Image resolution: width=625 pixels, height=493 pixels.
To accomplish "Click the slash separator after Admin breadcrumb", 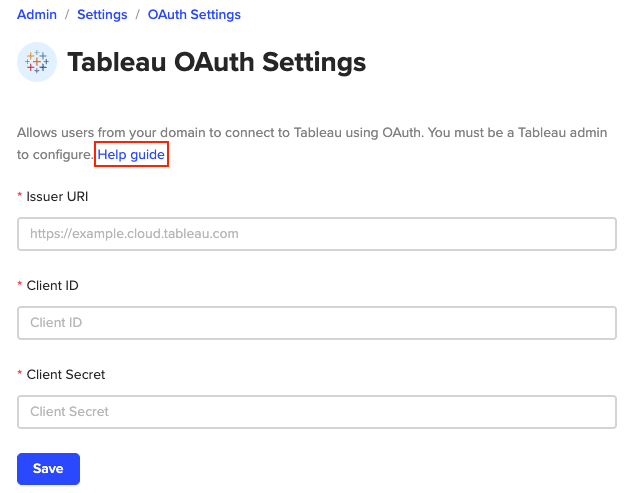I will pyautogui.click(x=67, y=15).
